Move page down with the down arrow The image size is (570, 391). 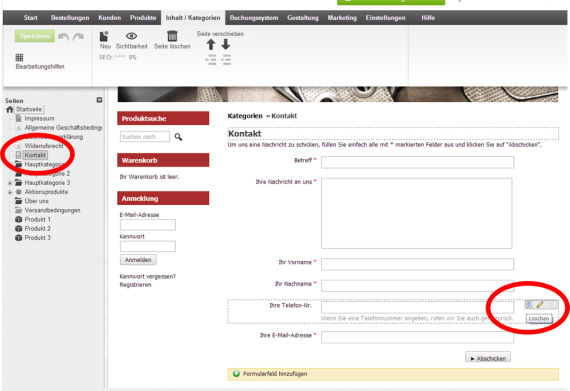coord(226,45)
